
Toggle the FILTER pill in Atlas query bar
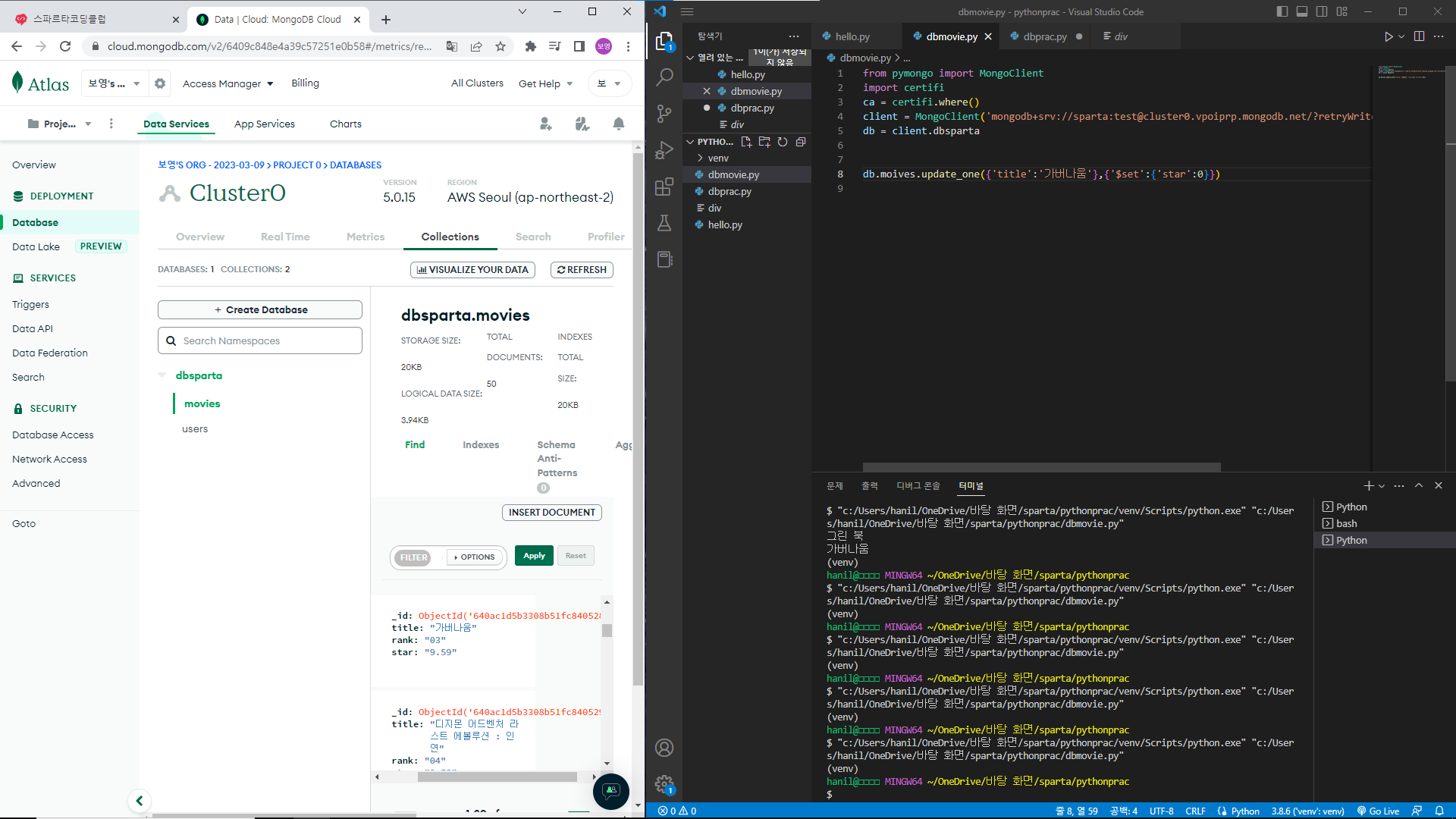click(413, 557)
